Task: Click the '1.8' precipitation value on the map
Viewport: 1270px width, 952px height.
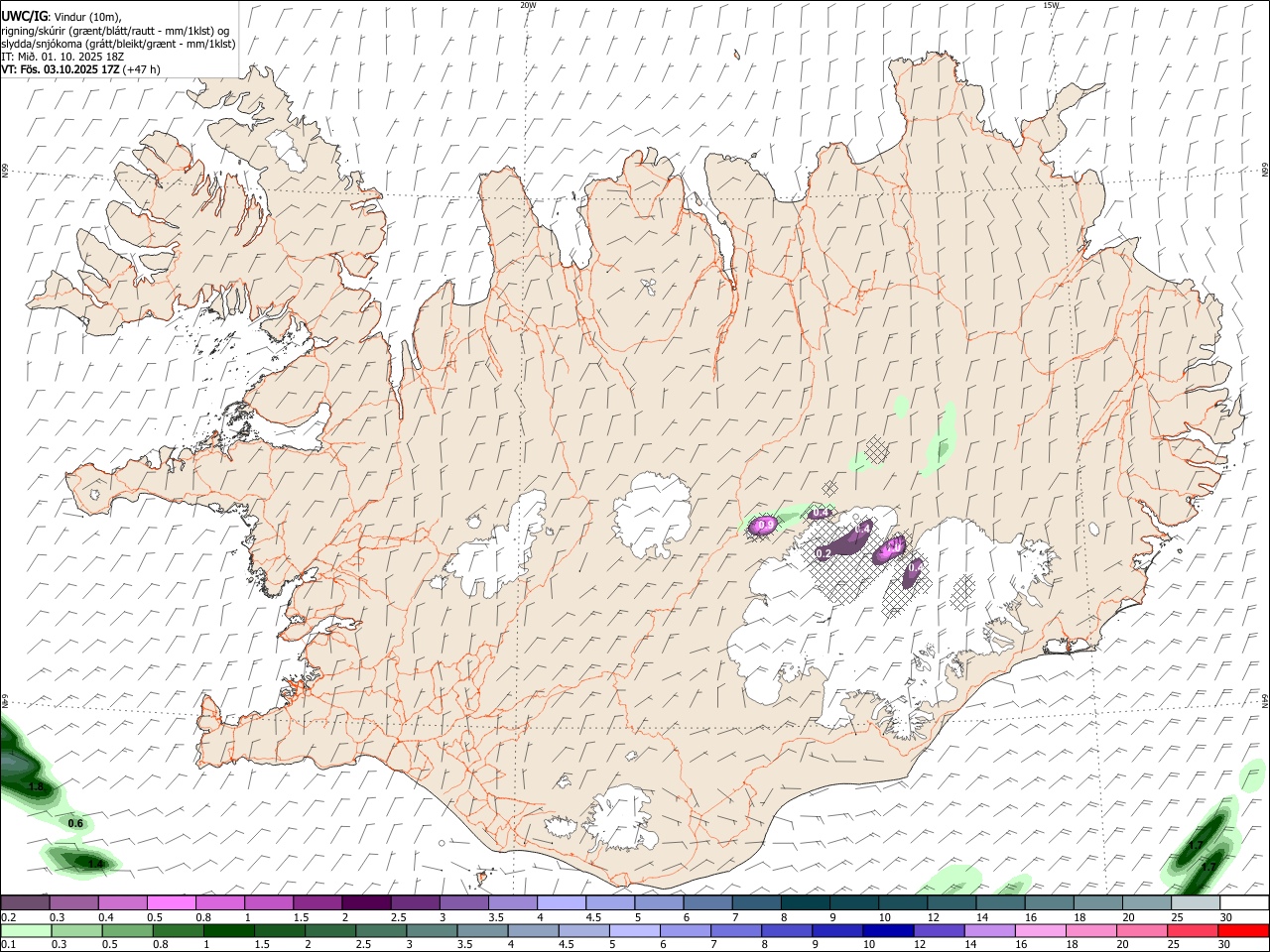Action: 37,786
